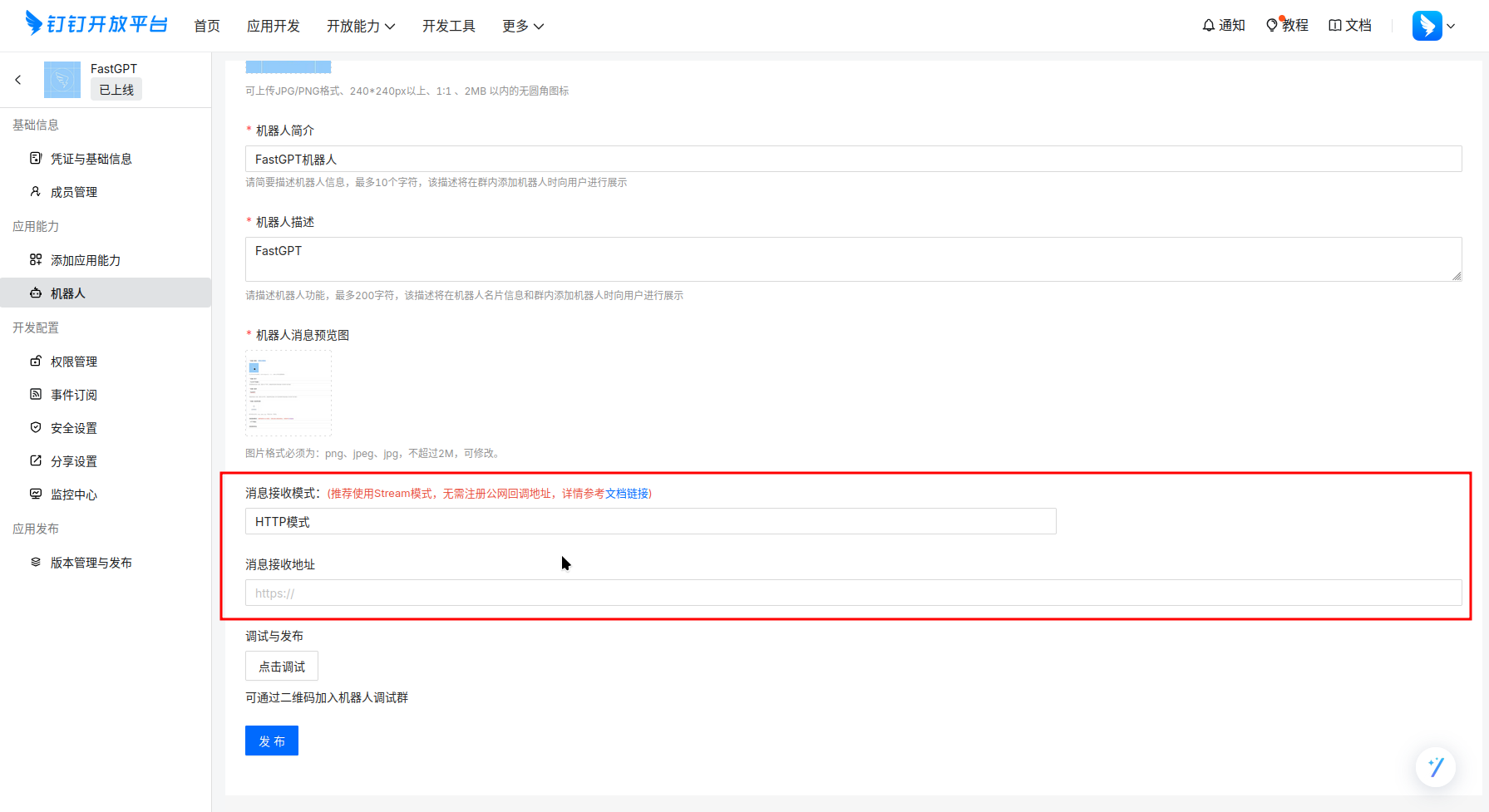Click the floating assistant wand icon

pos(1435,766)
